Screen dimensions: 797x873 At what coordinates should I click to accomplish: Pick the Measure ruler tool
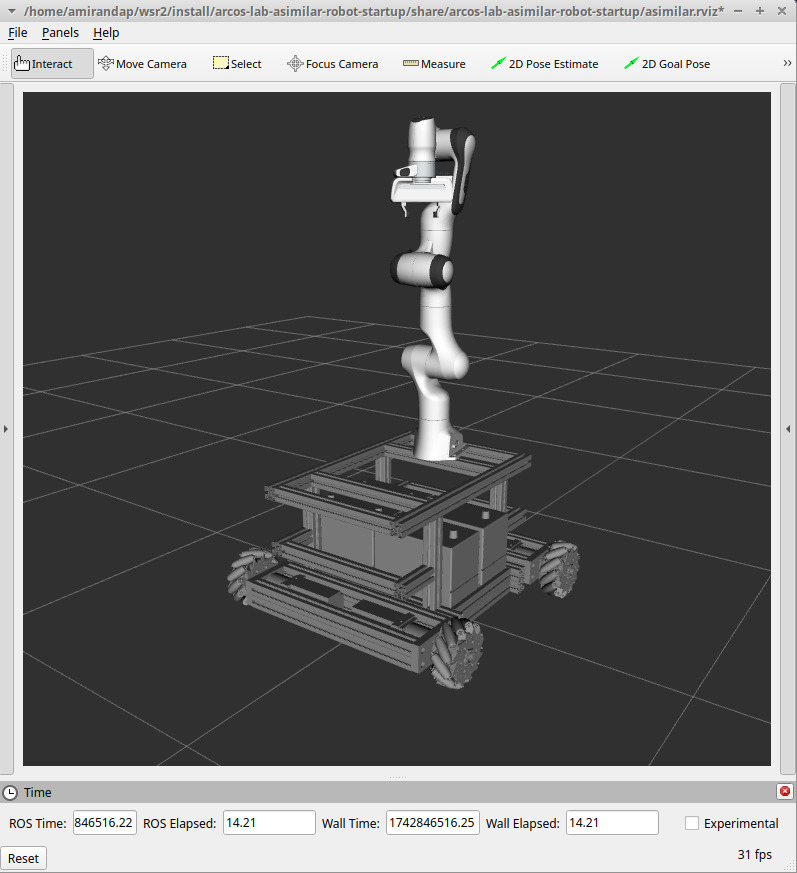[x=434, y=64]
